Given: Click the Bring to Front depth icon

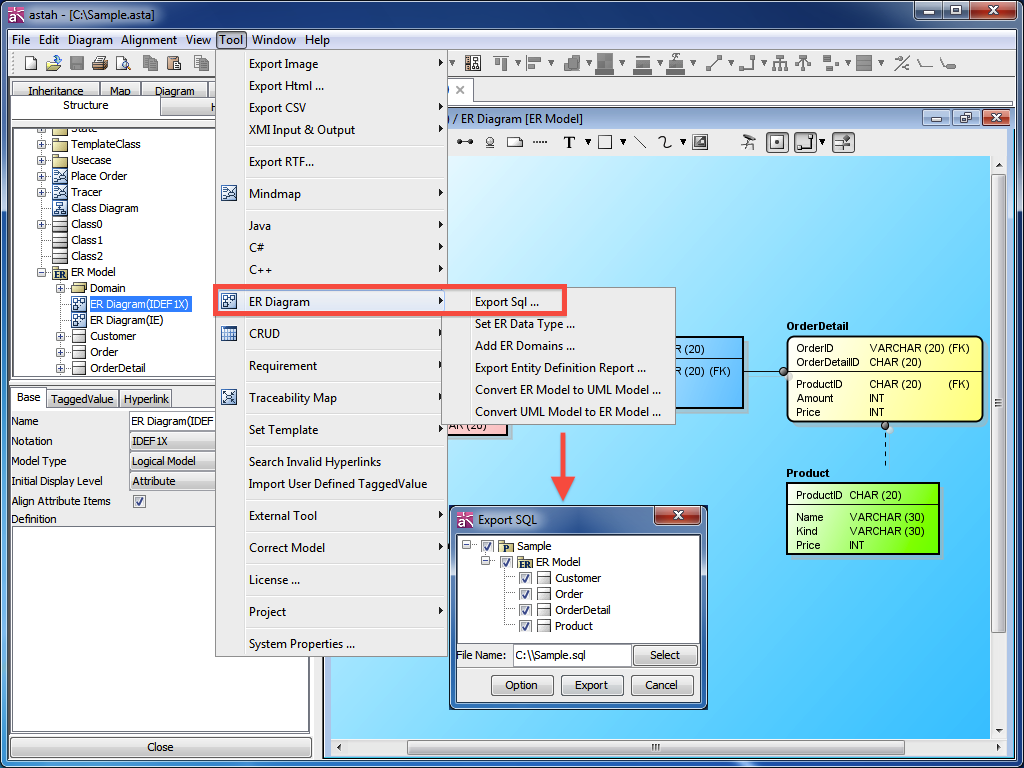Looking at the screenshot, I should click(x=572, y=63).
